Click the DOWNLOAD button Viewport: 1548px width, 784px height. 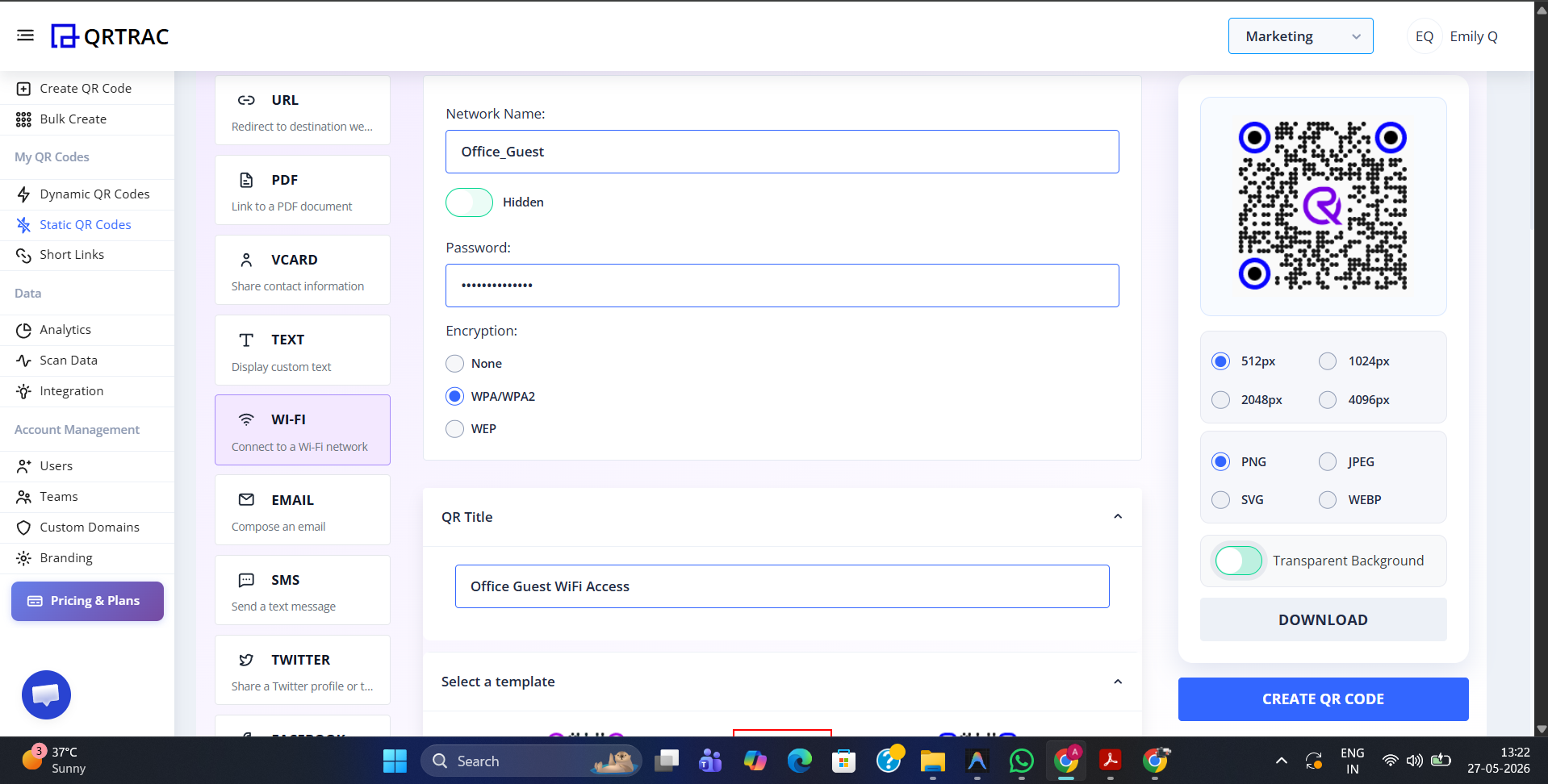pos(1323,619)
